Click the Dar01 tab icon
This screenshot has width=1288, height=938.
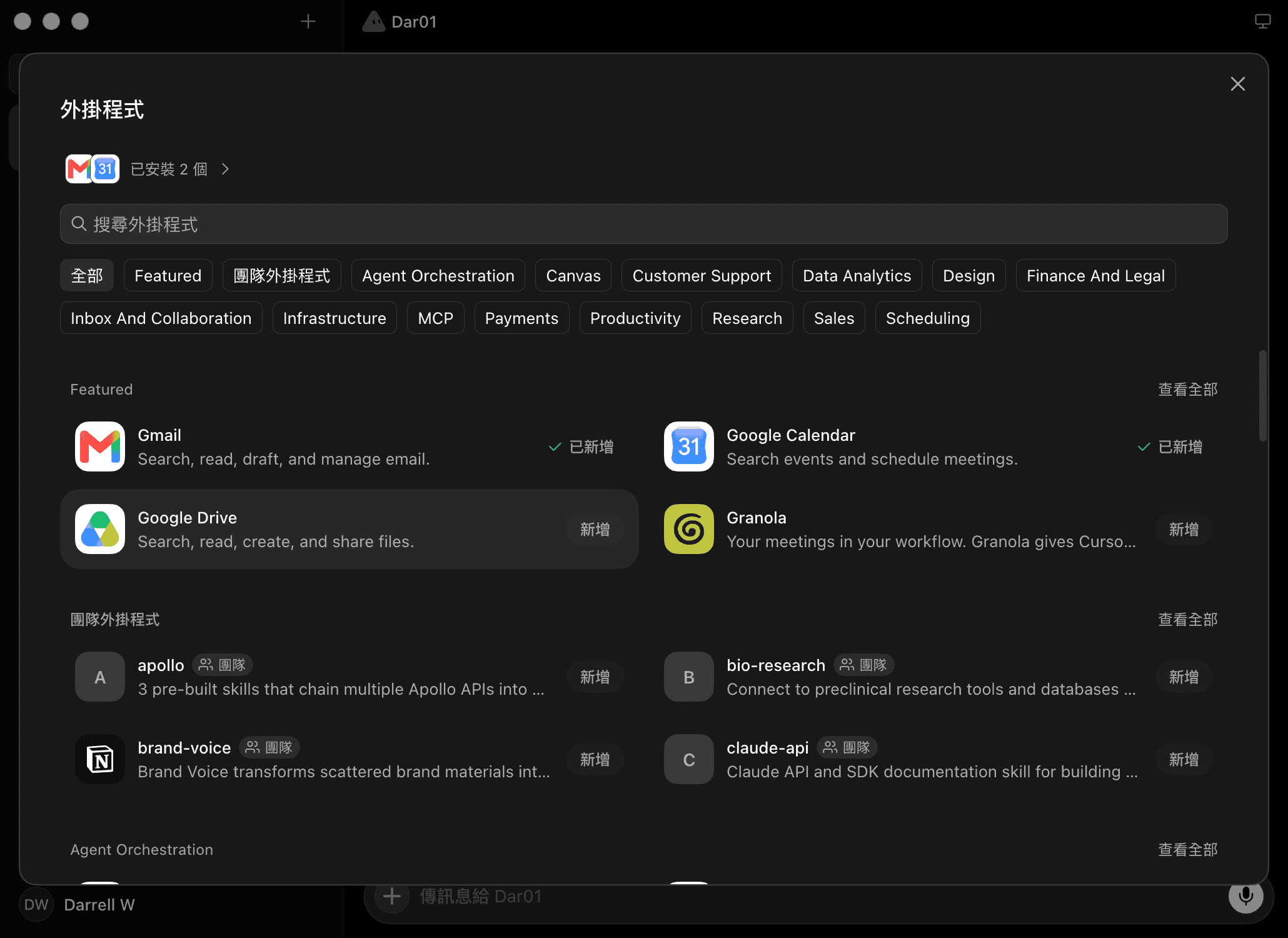click(x=374, y=22)
